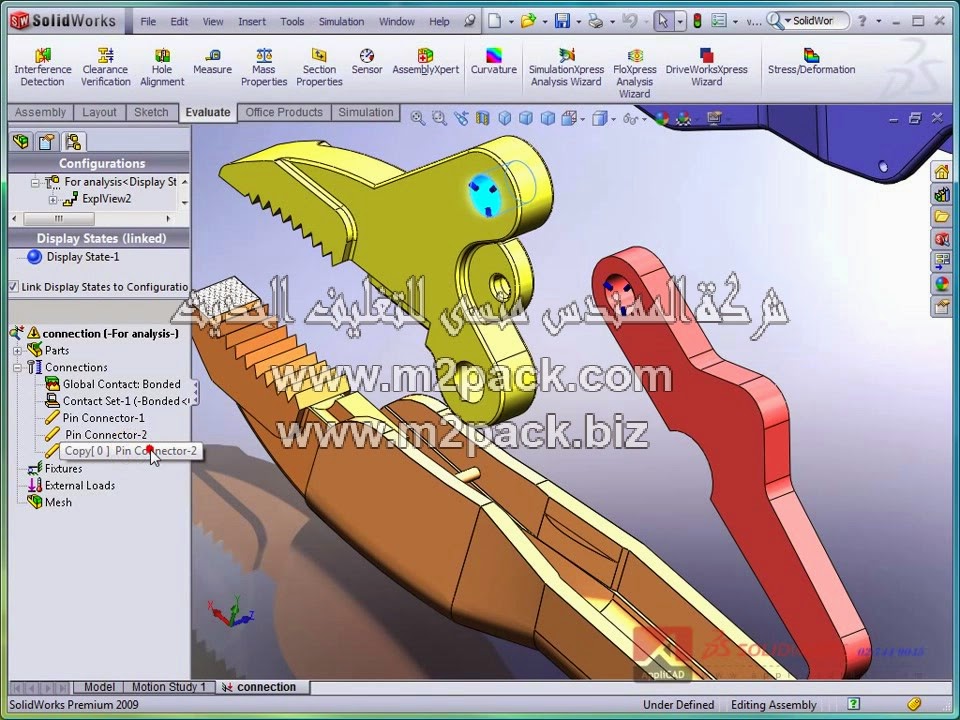This screenshot has width=960, height=720.
Task: Expand the Parts folder in the study tree
Action: (x=17, y=351)
